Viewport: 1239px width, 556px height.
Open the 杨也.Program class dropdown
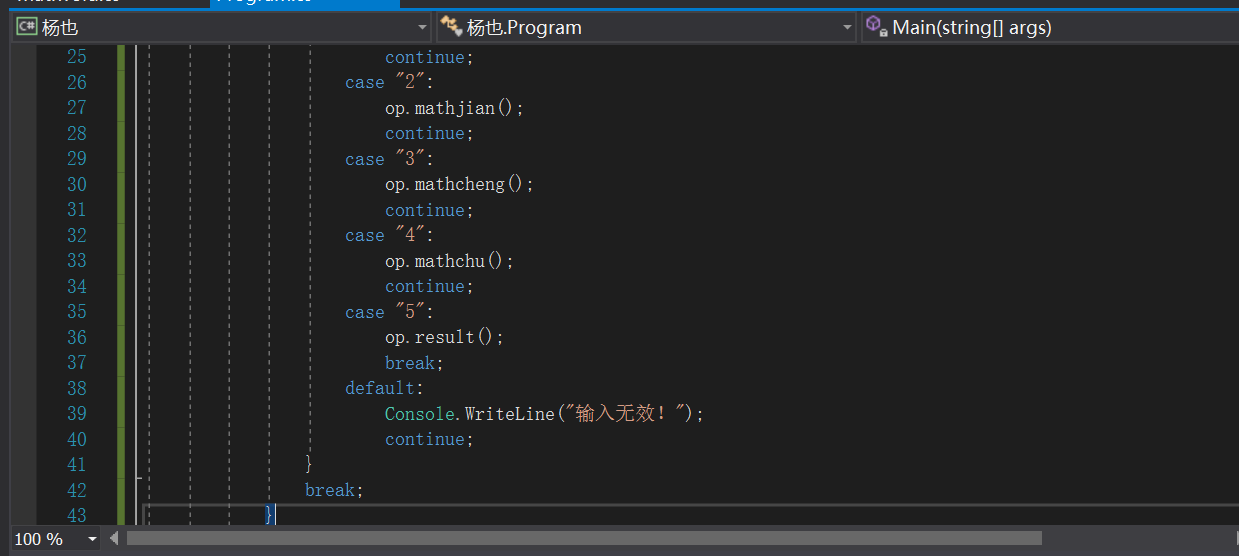646,27
